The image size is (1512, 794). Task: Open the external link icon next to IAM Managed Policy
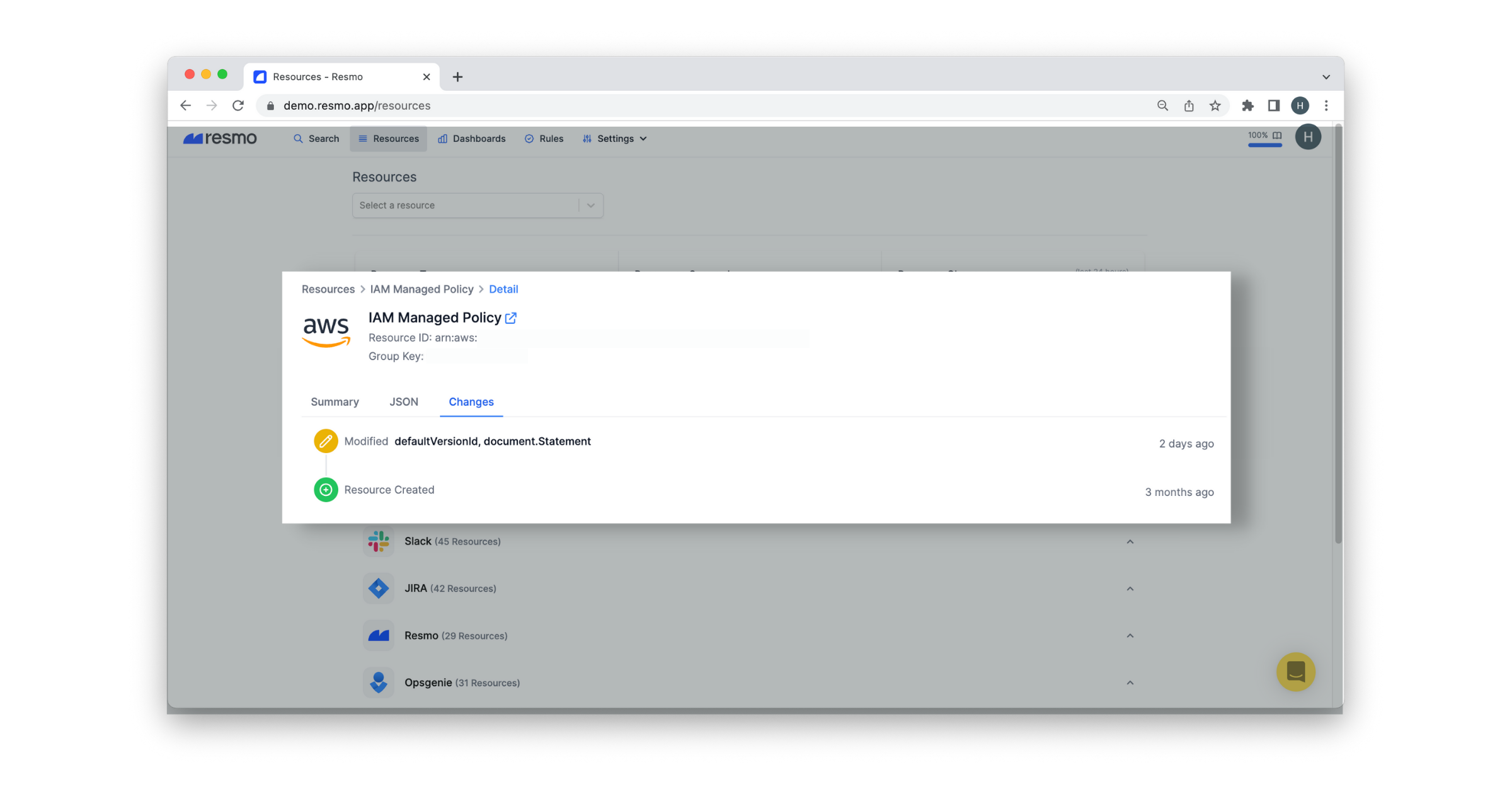click(x=511, y=318)
